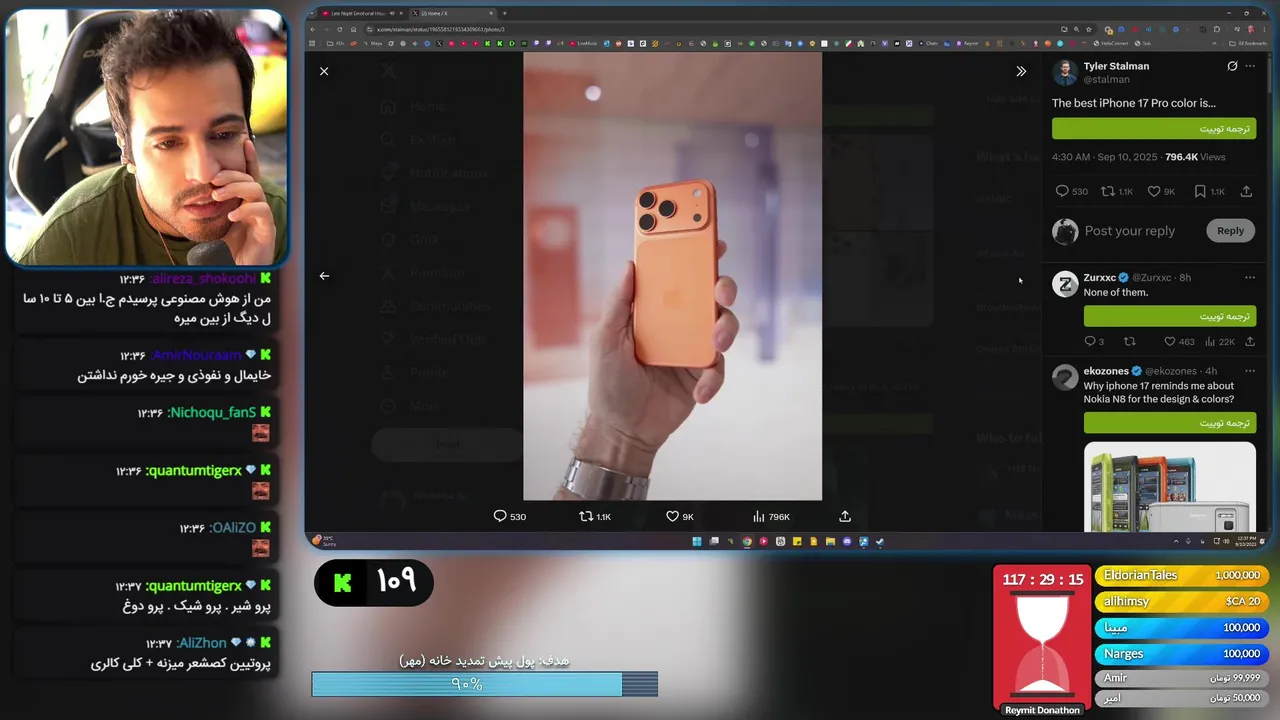
Task: Click Narges 100,000 donation entry
Action: 1182,653
